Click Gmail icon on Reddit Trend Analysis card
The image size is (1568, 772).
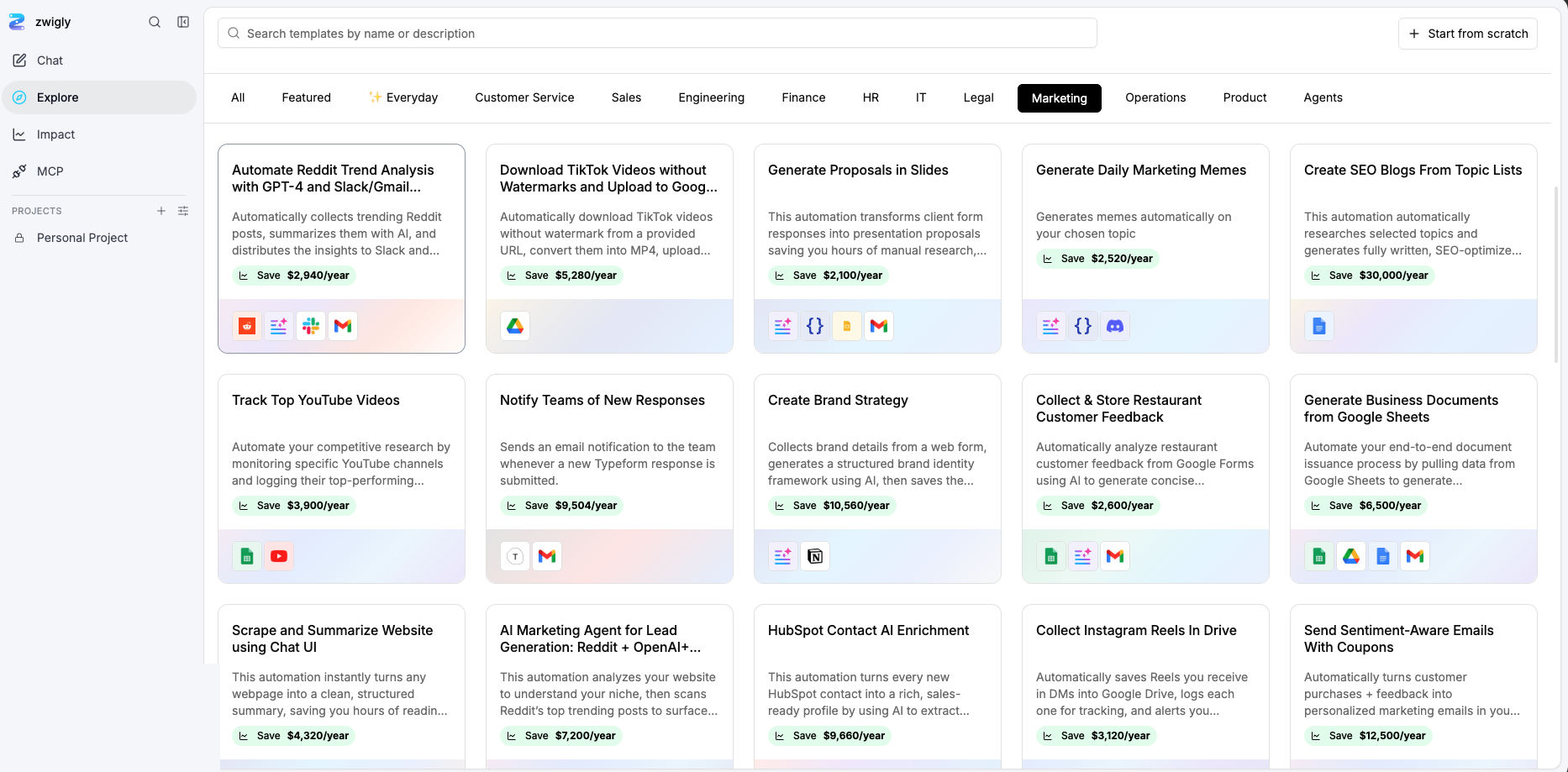pyautogui.click(x=343, y=326)
